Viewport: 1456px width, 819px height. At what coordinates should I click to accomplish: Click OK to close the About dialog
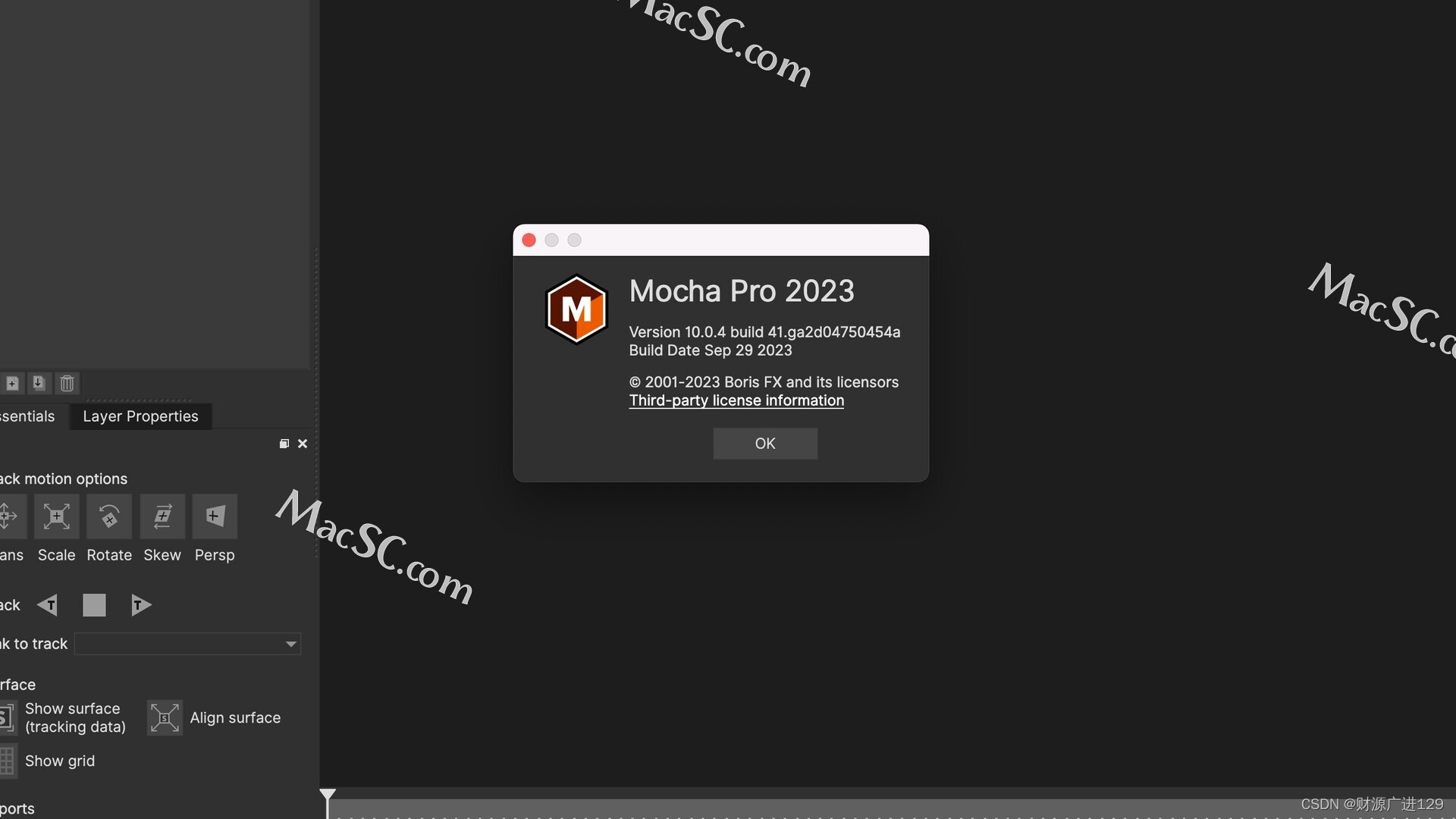(x=765, y=443)
